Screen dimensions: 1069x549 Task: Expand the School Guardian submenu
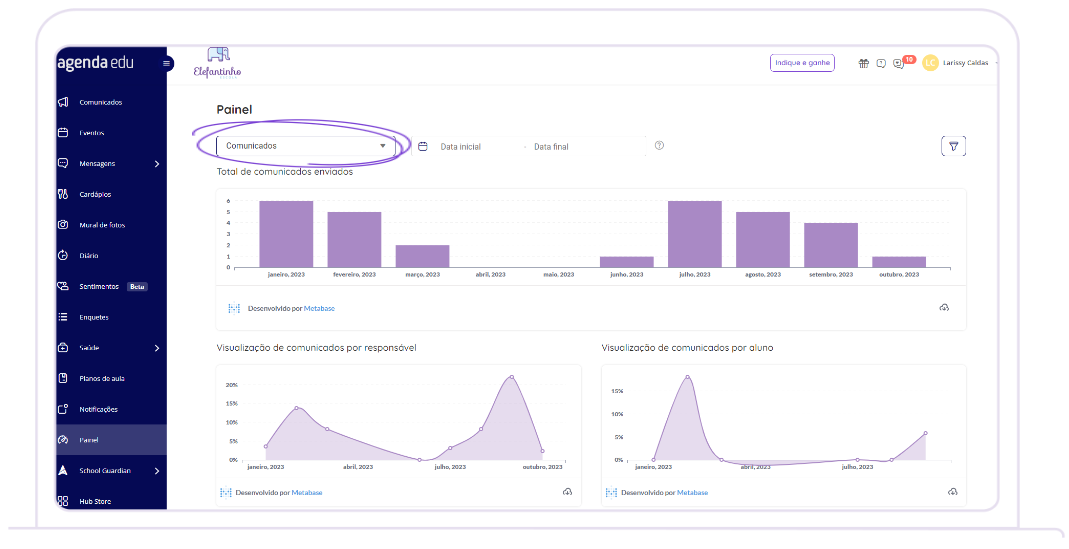[157, 471]
